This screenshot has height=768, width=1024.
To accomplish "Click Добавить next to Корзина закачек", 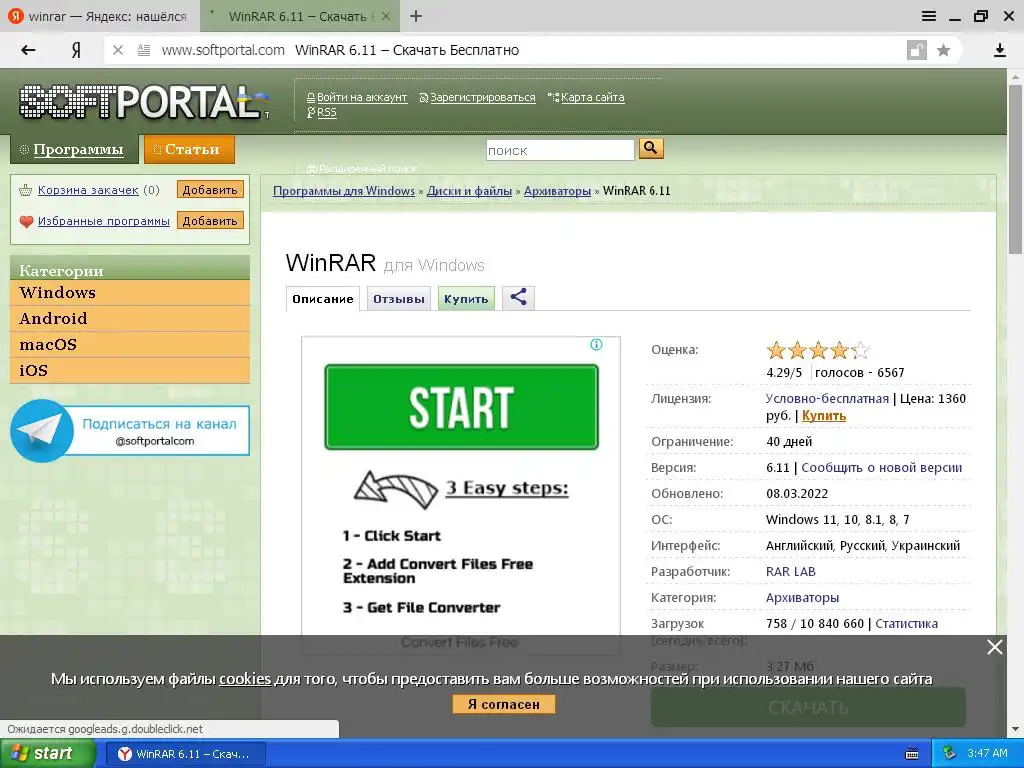I will point(210,190).
